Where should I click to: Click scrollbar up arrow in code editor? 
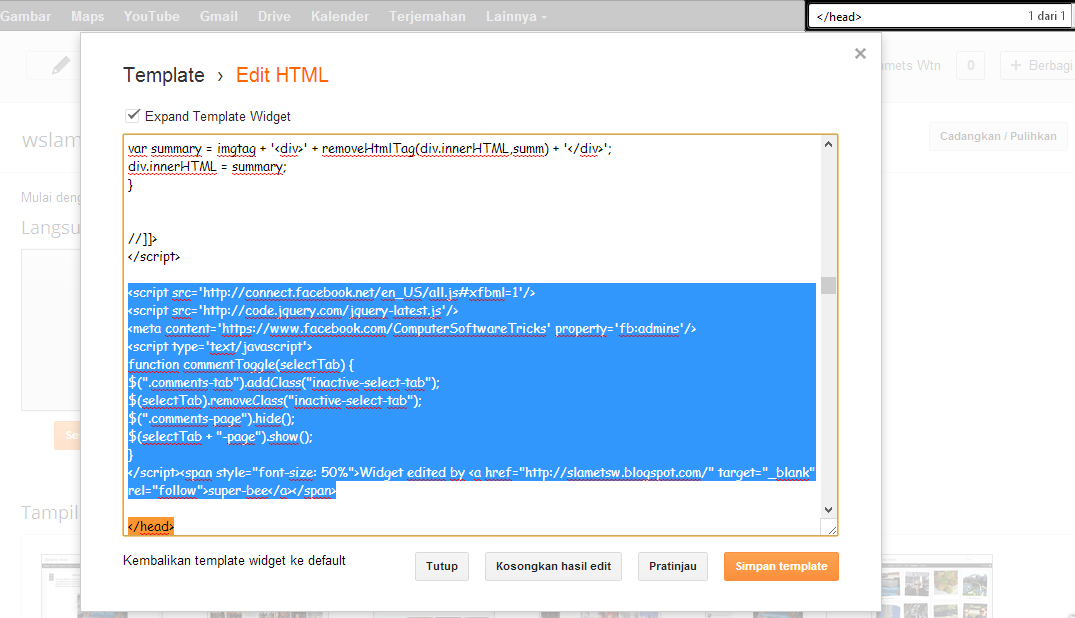click(x=828, y=144)
